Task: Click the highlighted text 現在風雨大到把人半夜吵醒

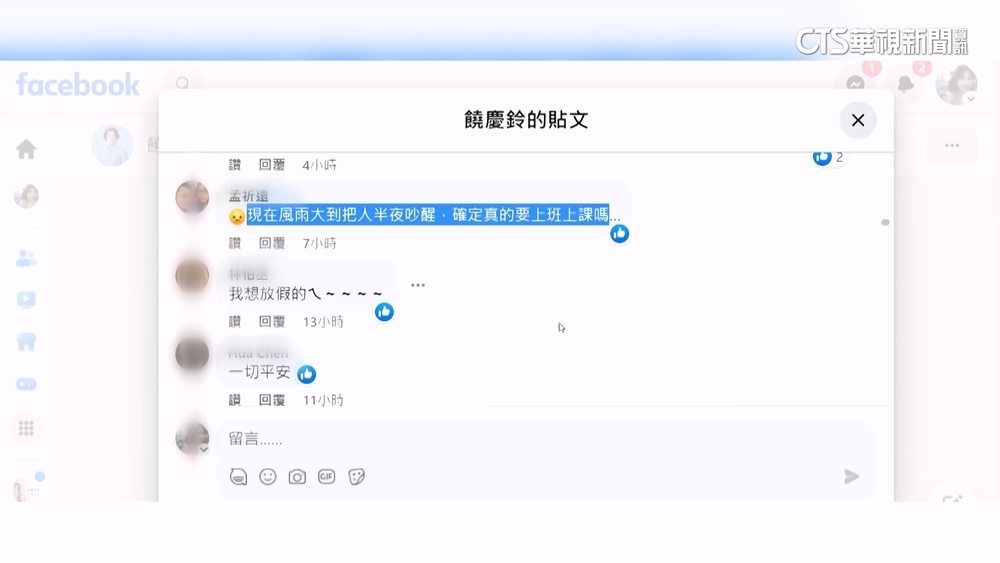Action: tap(341, 215)
